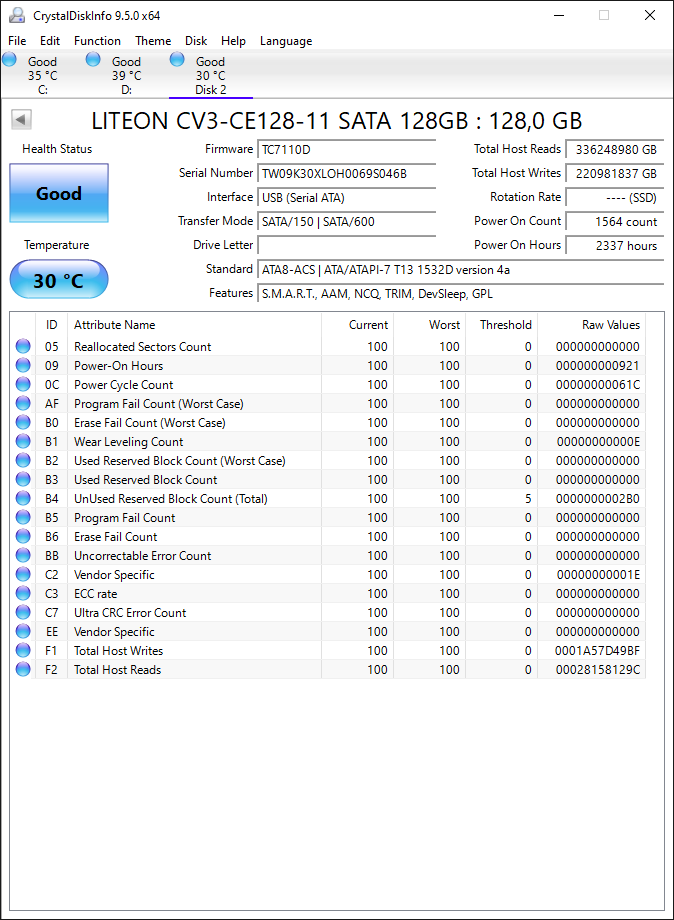
Task: Open the Edit menu
Action: (50, 40)
